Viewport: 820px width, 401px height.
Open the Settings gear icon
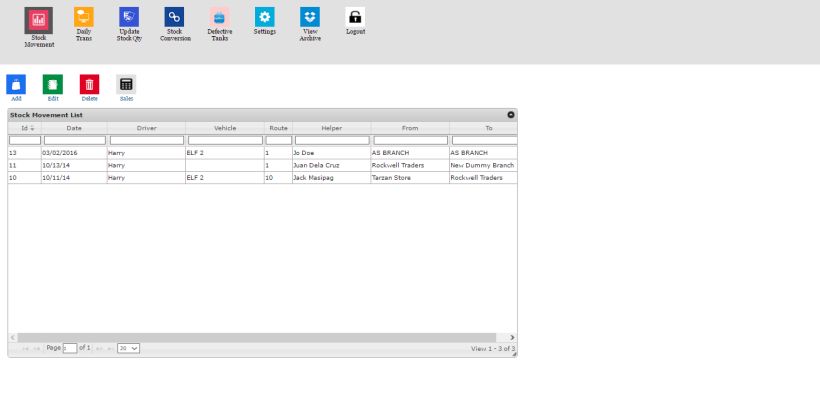[264, 17]
